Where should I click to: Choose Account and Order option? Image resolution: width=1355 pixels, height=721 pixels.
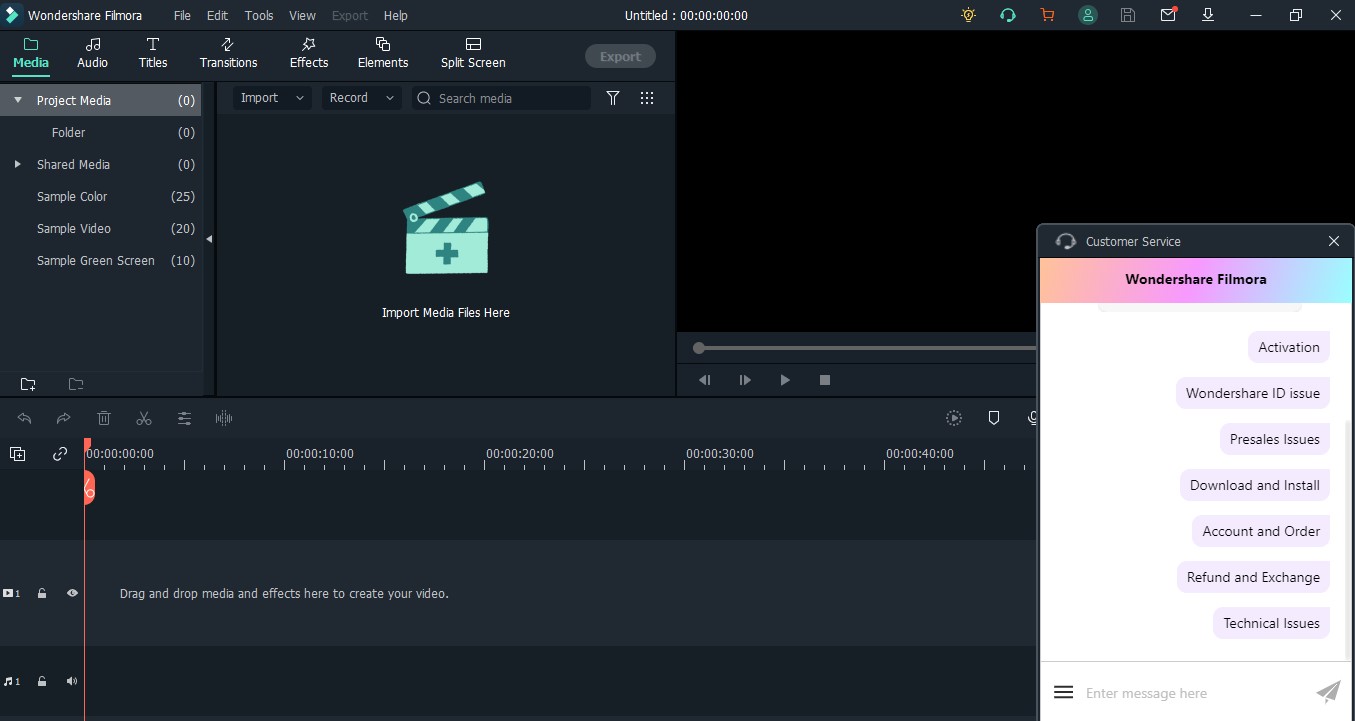(1261, 531)
